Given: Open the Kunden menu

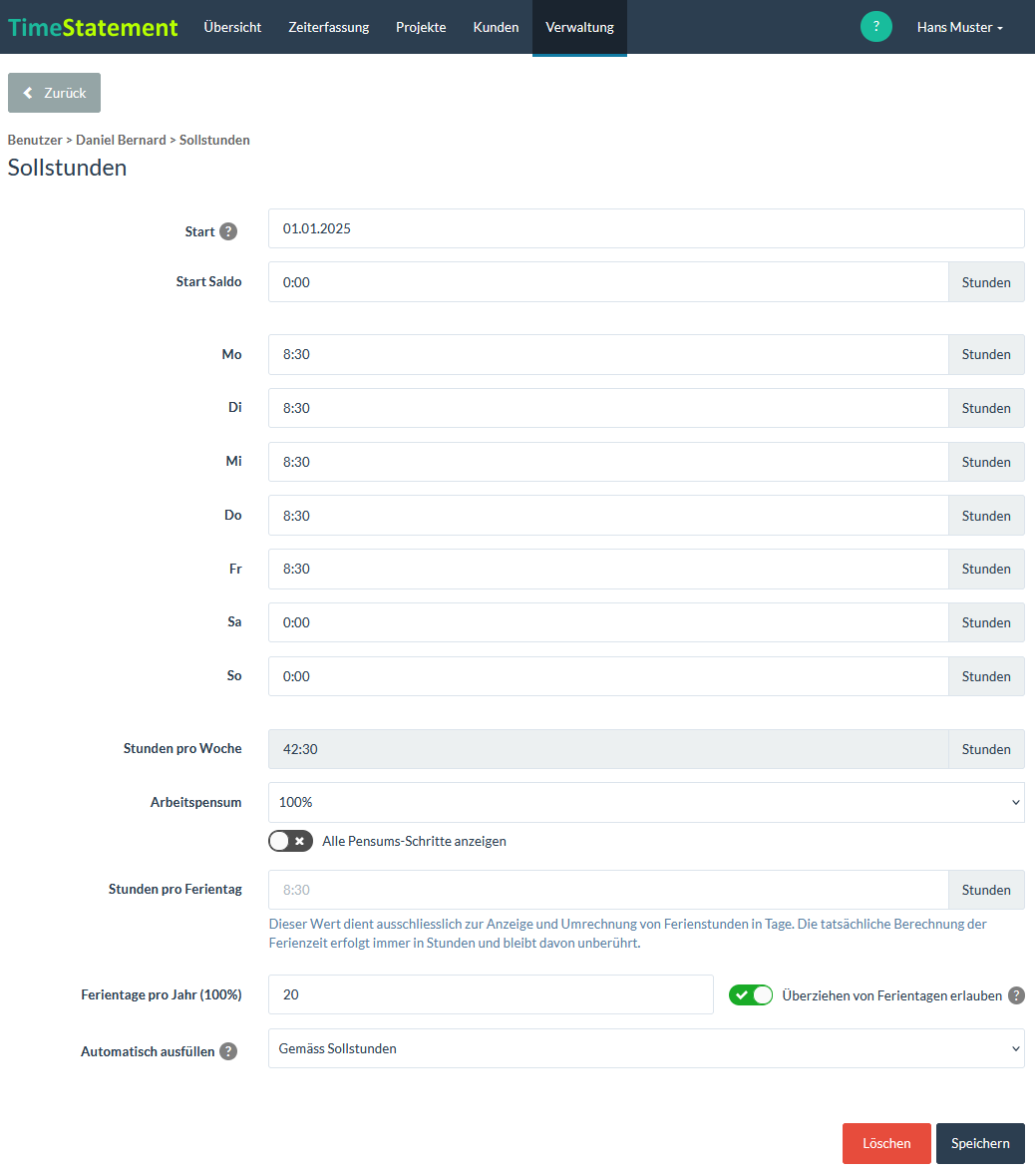Looking at the screenshot, I should 496,27.
